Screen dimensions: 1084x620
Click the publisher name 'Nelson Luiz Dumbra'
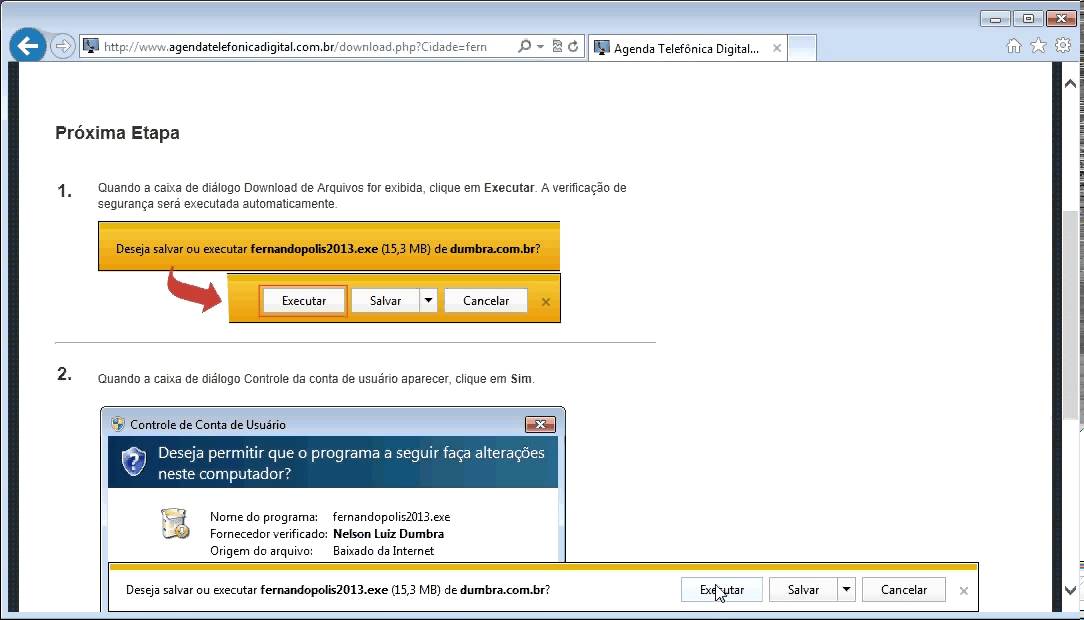(x=389, y=534)
